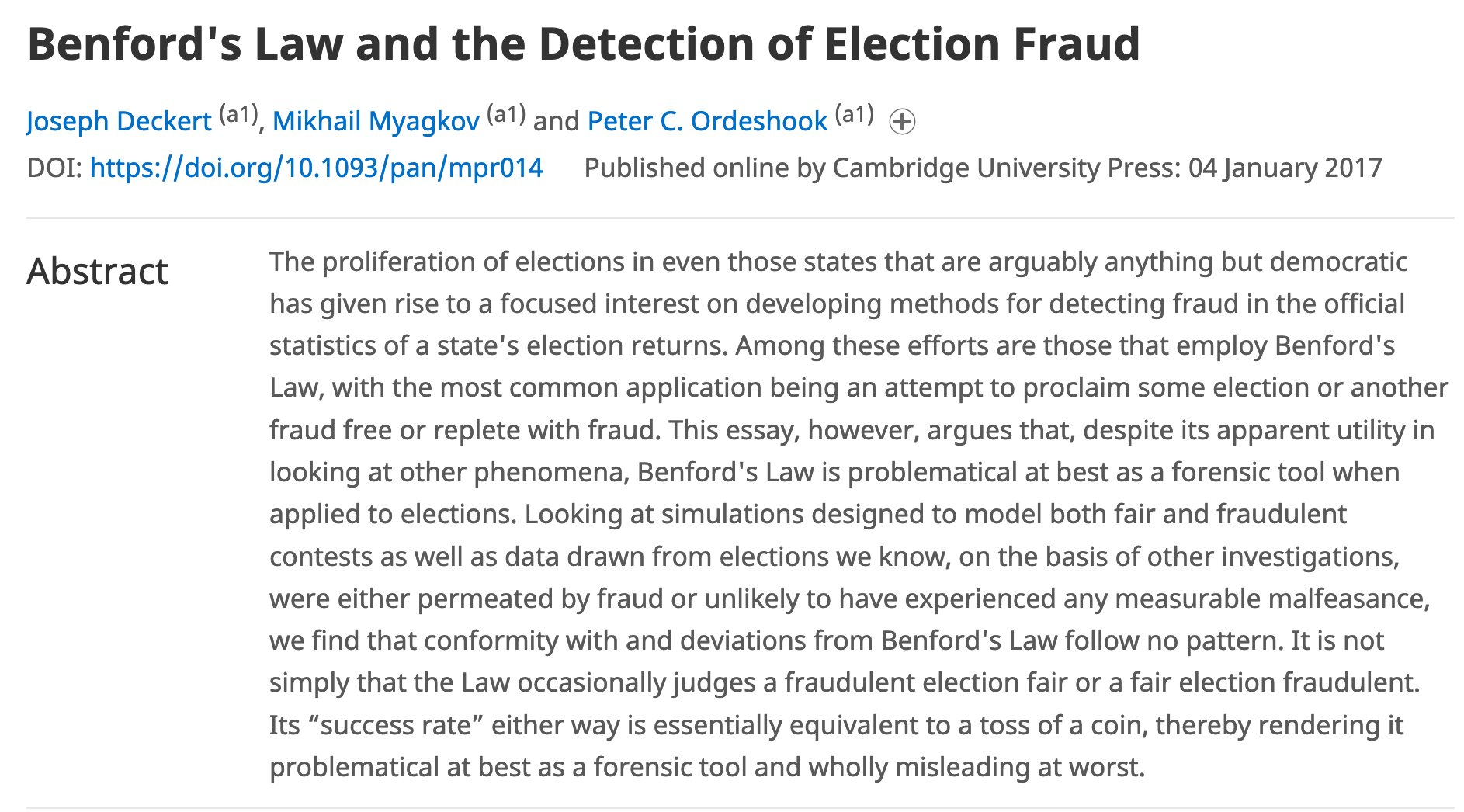Viewport: 1464px width, 812px height.
Task: Visit Peter C. Ordeshook's author page
Action: tap(707, 122)
